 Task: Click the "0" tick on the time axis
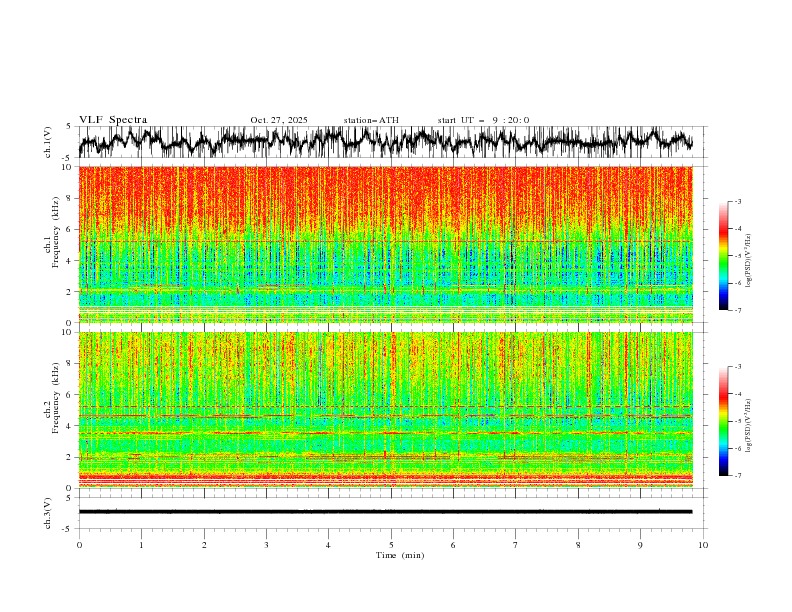[x=79, y=545]
